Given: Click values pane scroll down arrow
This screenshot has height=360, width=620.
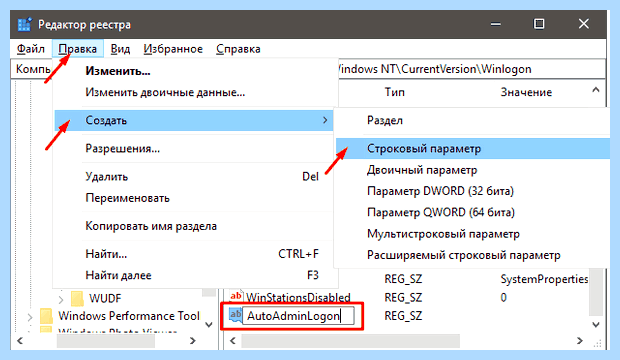Looking at the screenshot, I should click(x=596, y=324).
